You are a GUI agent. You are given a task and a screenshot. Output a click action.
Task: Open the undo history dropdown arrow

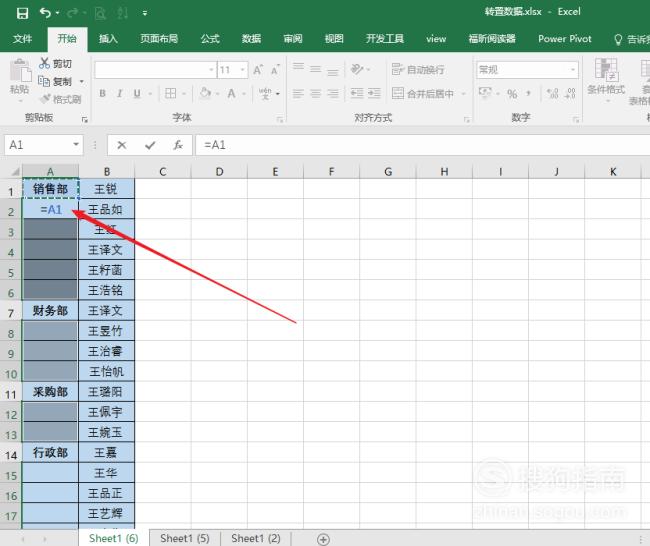click(57, 13)
